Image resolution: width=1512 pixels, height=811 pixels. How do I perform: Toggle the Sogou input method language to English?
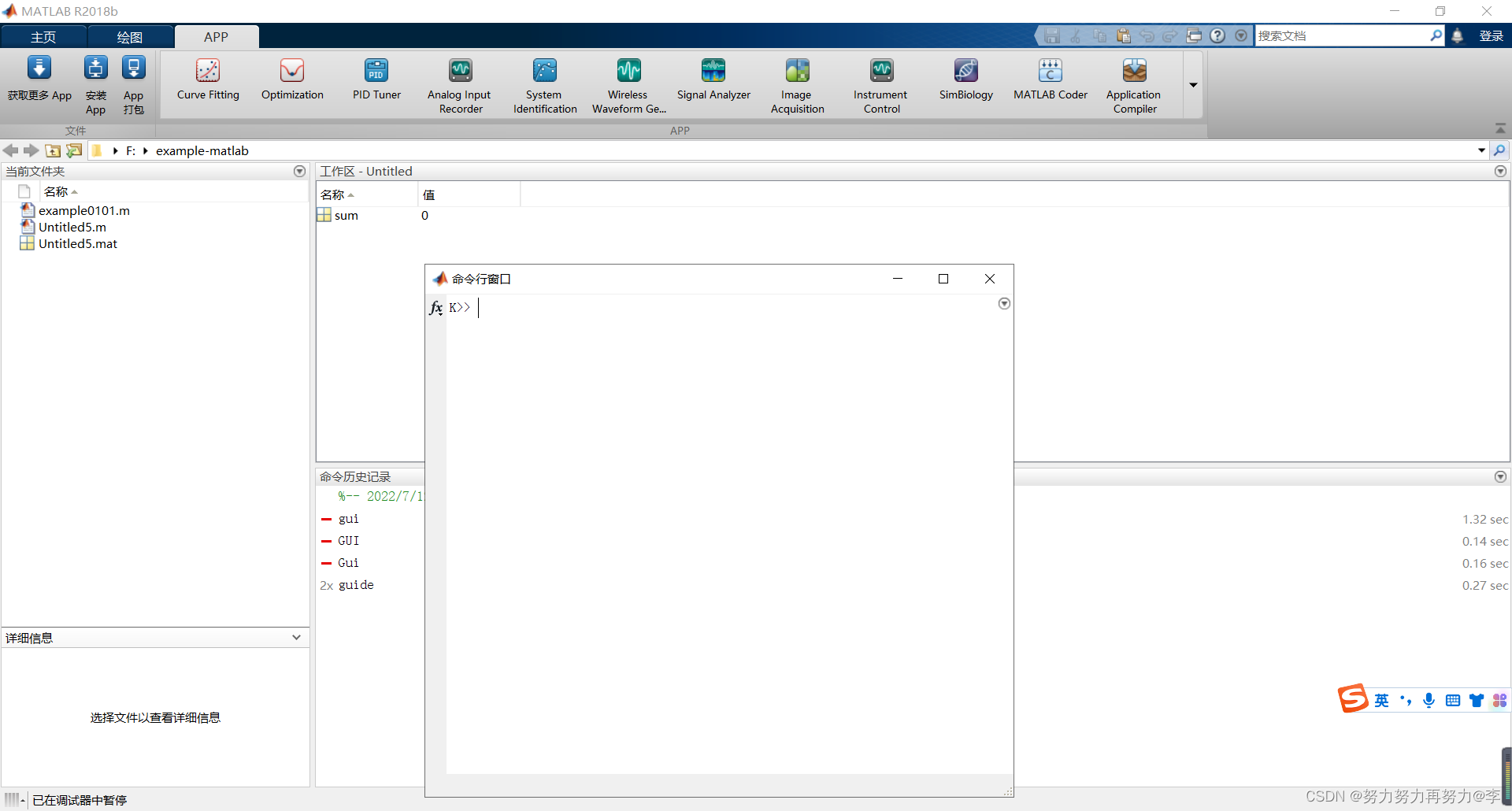(x=1383, y=699)
